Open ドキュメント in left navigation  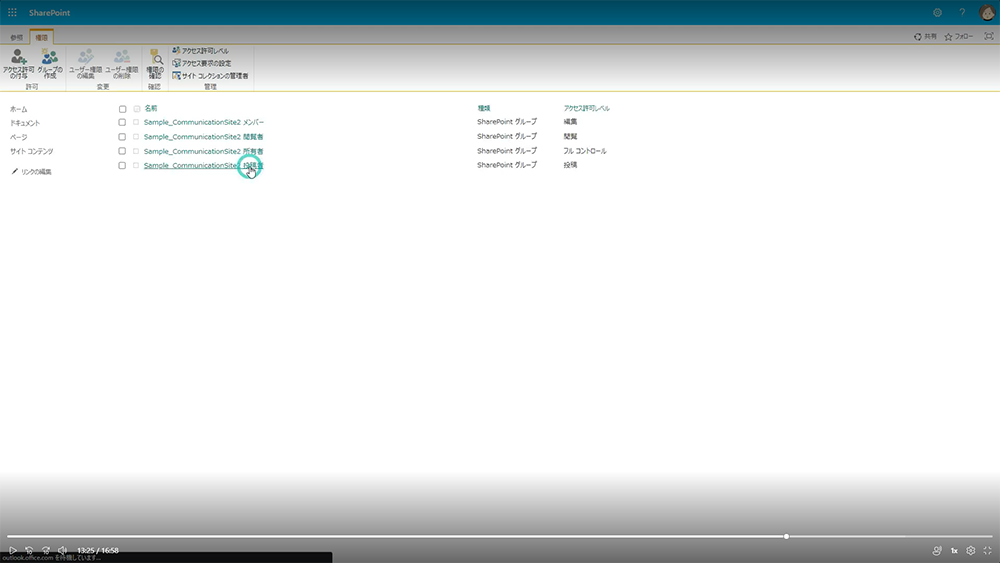point(24,123)
